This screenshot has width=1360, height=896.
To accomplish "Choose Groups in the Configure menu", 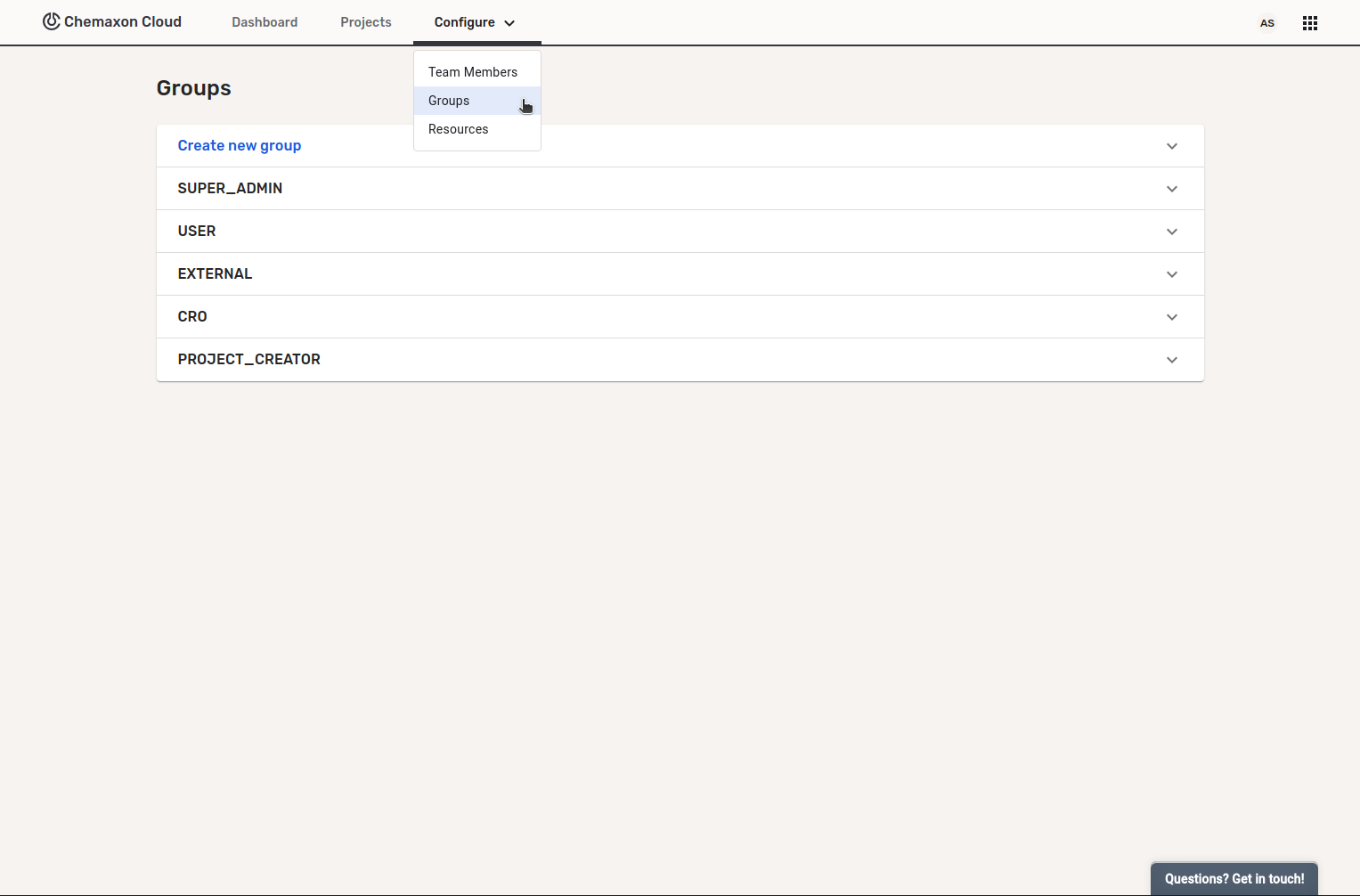I will 449,101.
